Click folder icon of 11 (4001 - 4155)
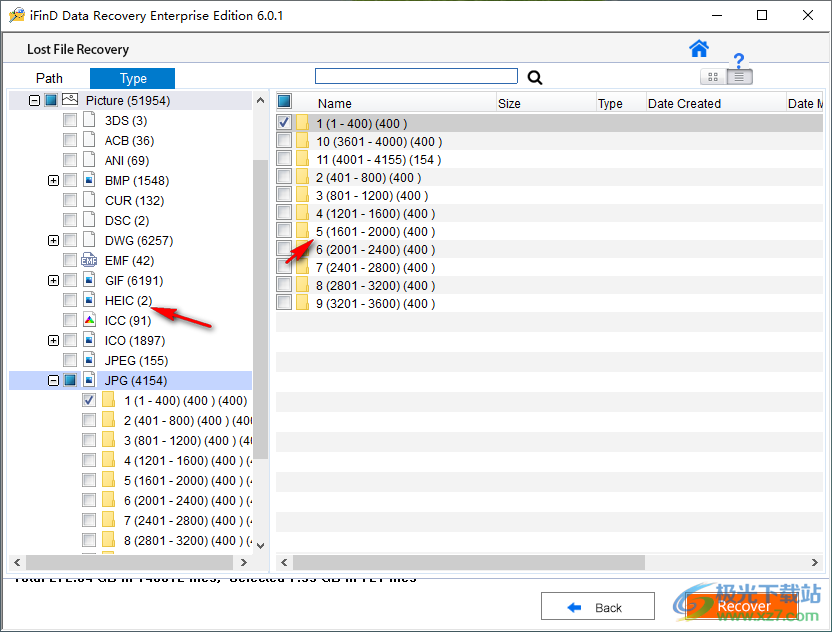832x632 pixels. point(302,159)
